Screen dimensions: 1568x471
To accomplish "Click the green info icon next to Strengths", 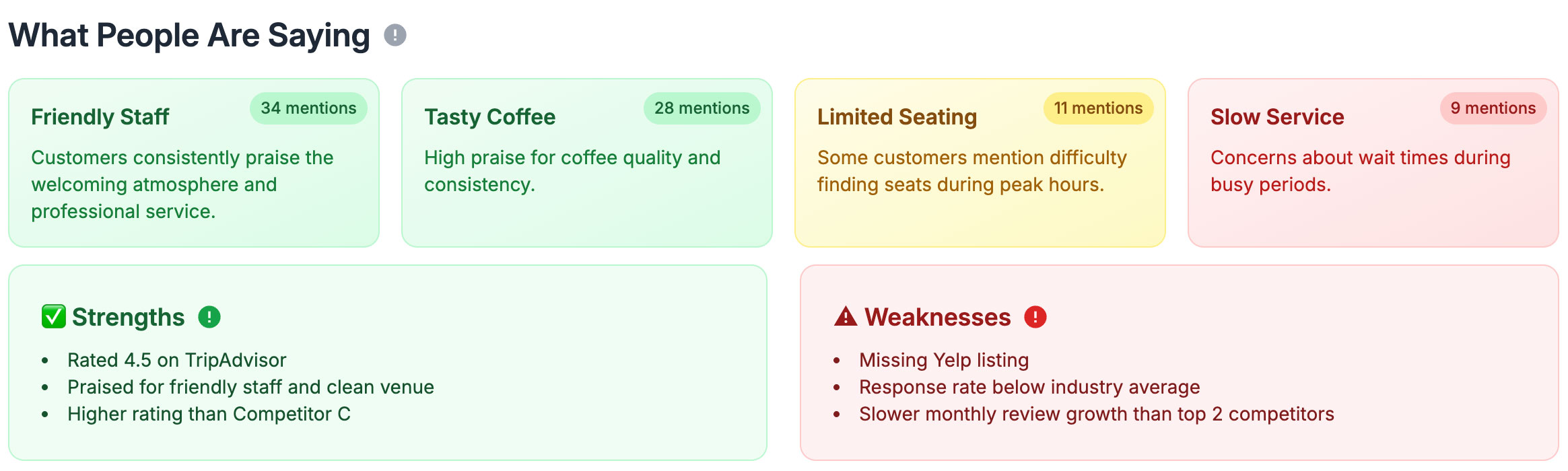I will pyautogui.click(x=209, y=317).
